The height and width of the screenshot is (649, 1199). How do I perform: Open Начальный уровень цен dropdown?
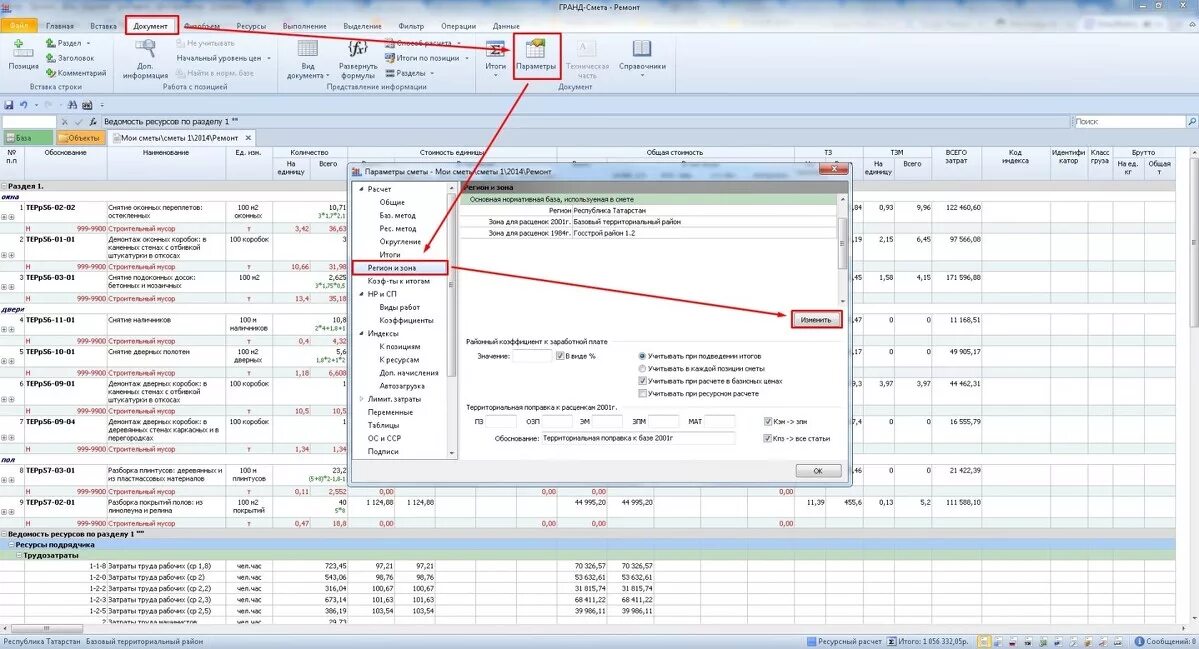pyautogui.click(x=268, y=58)
